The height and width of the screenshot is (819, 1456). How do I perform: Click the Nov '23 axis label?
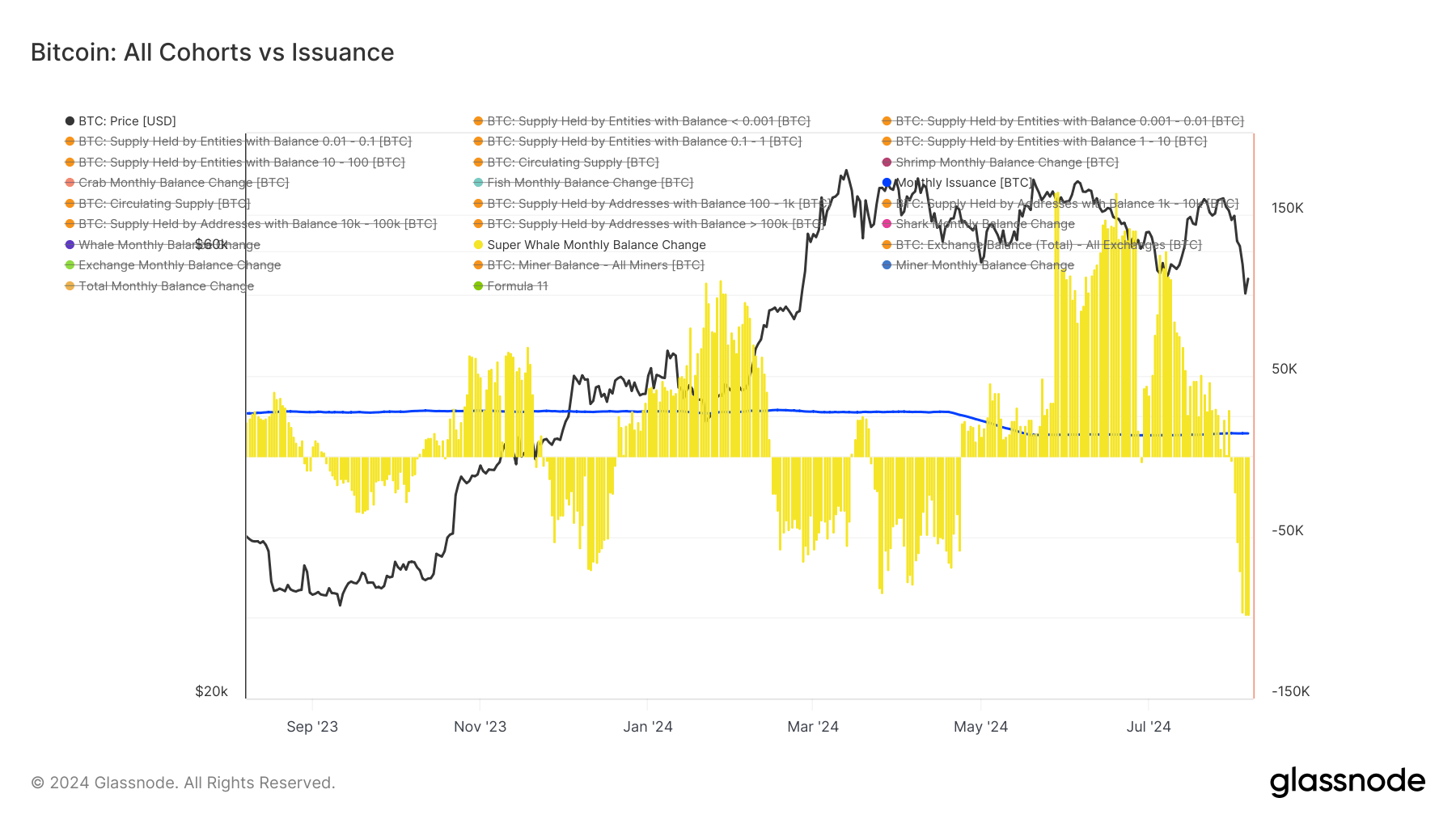coord(480,727)
